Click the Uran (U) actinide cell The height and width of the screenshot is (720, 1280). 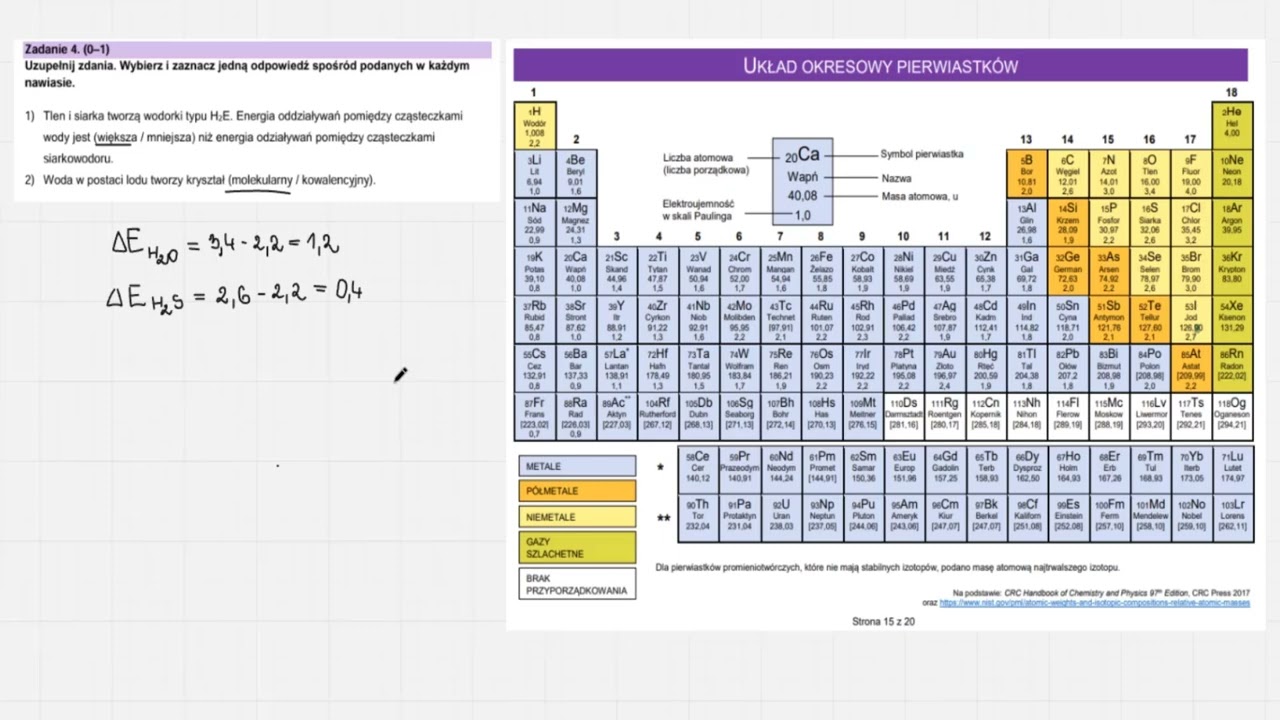(781, 518)
